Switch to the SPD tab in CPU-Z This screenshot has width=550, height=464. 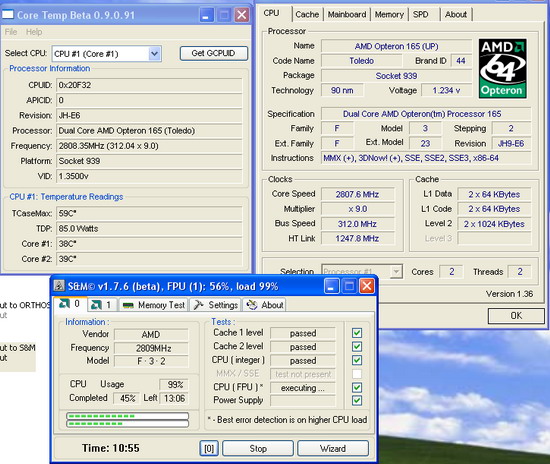coord(421,14)
